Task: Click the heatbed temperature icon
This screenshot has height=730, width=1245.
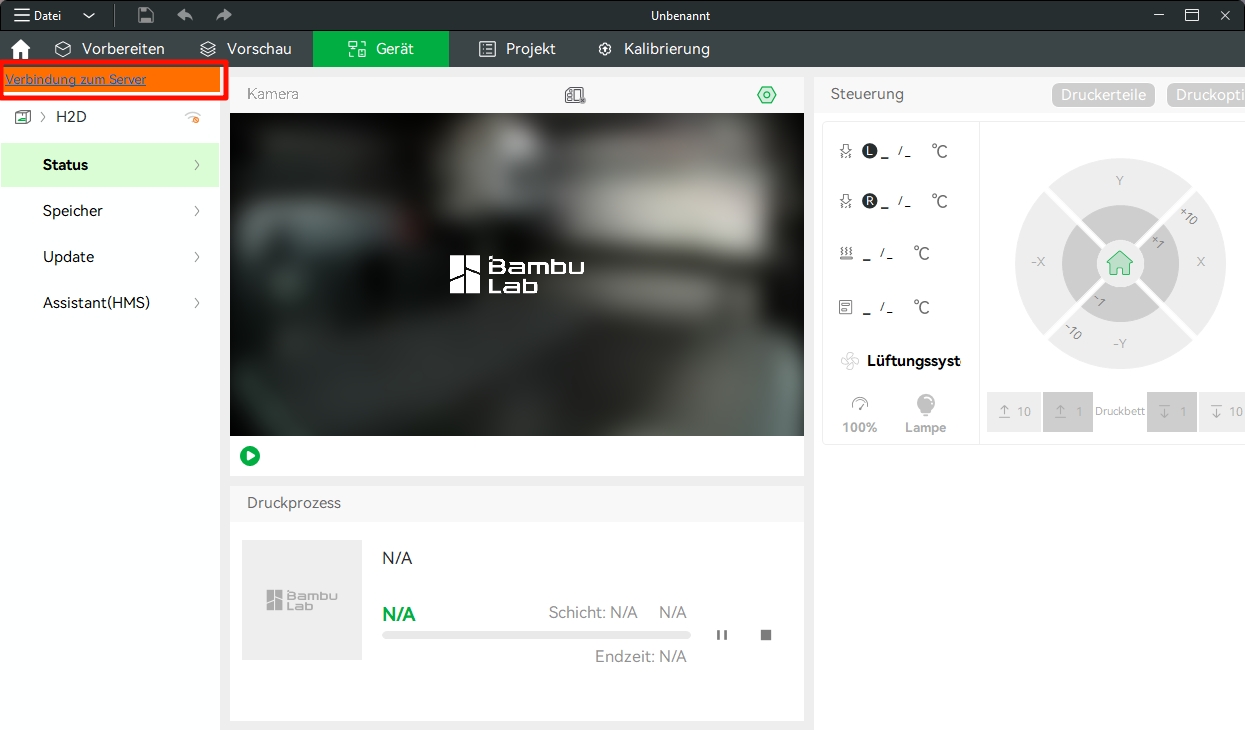Action: point(845,254)
